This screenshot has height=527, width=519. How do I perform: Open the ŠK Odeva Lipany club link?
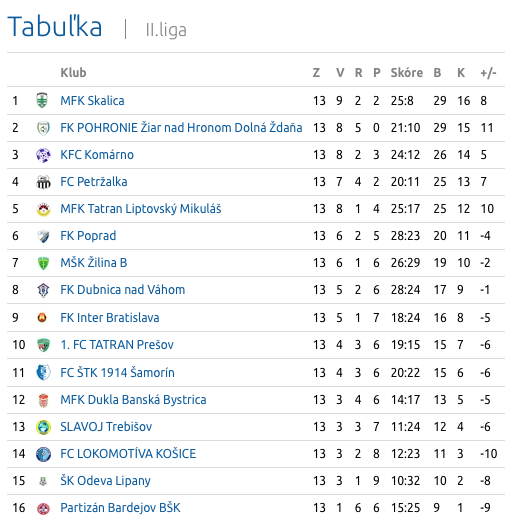(105, 481)
